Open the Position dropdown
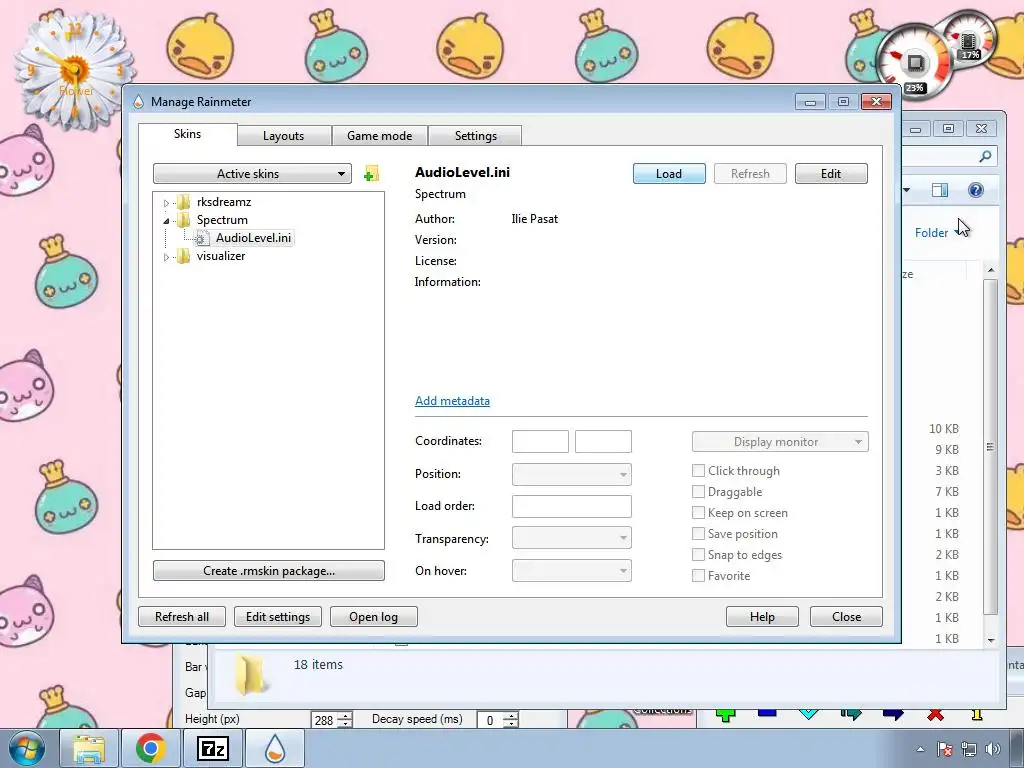 tap(571, 474)
